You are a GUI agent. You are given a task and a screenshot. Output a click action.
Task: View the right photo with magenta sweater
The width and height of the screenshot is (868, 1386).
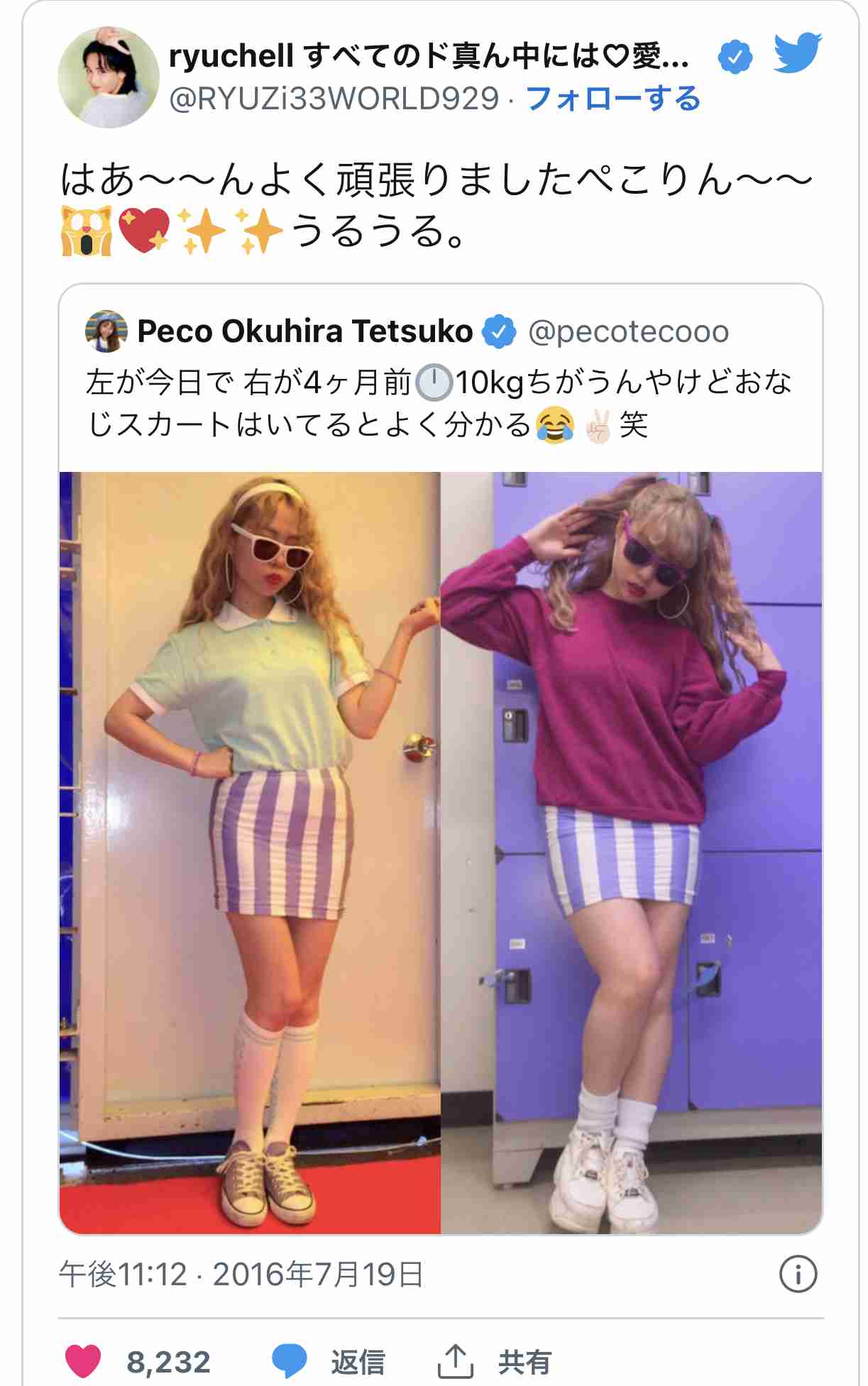click(x=632, y=852)
